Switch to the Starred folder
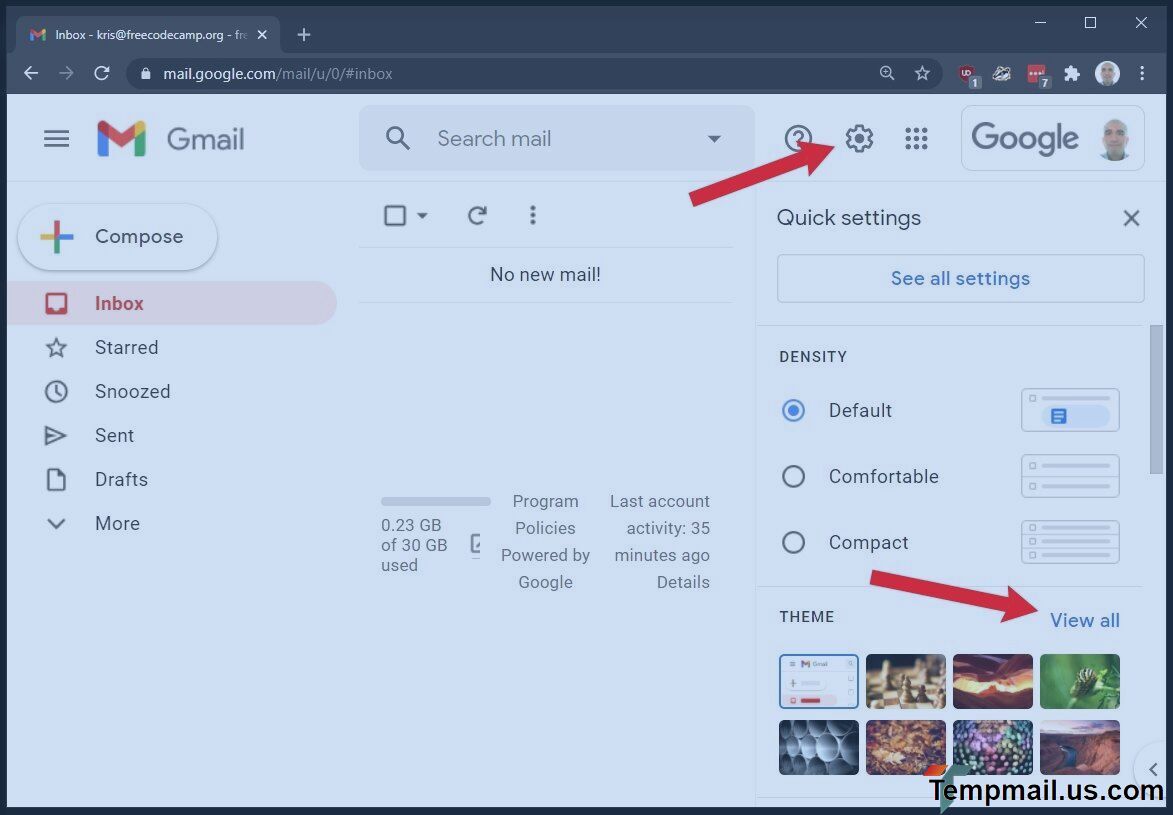This screenshot has width=1173, height=815. click(x=126, y=347)
